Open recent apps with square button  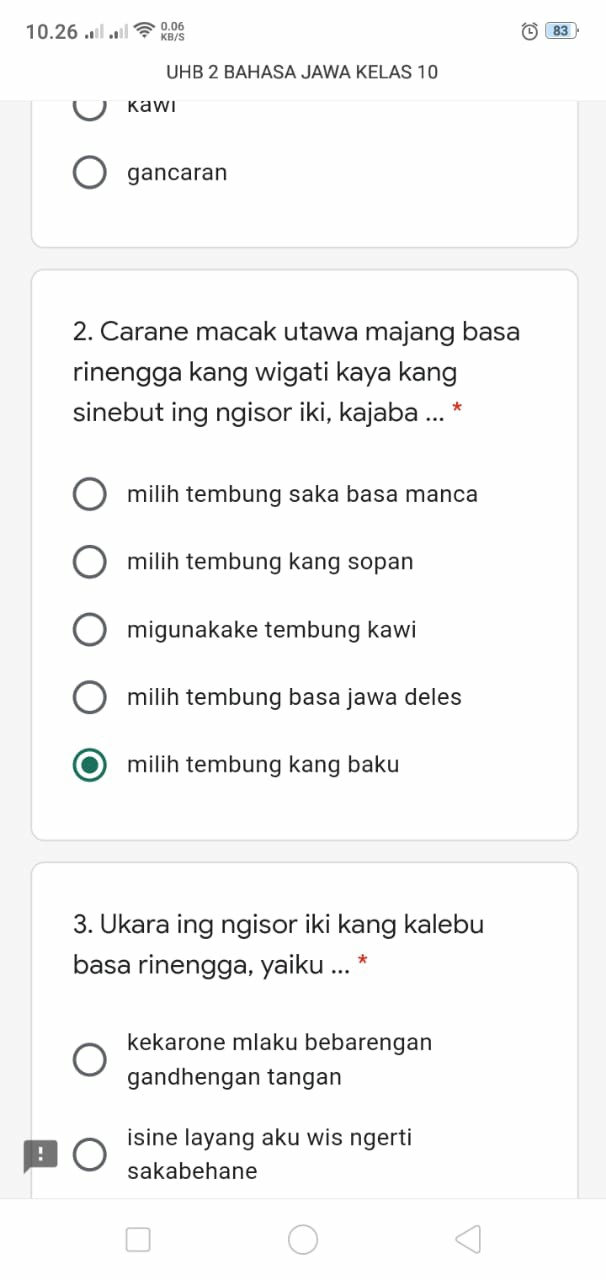[138, 1240]
